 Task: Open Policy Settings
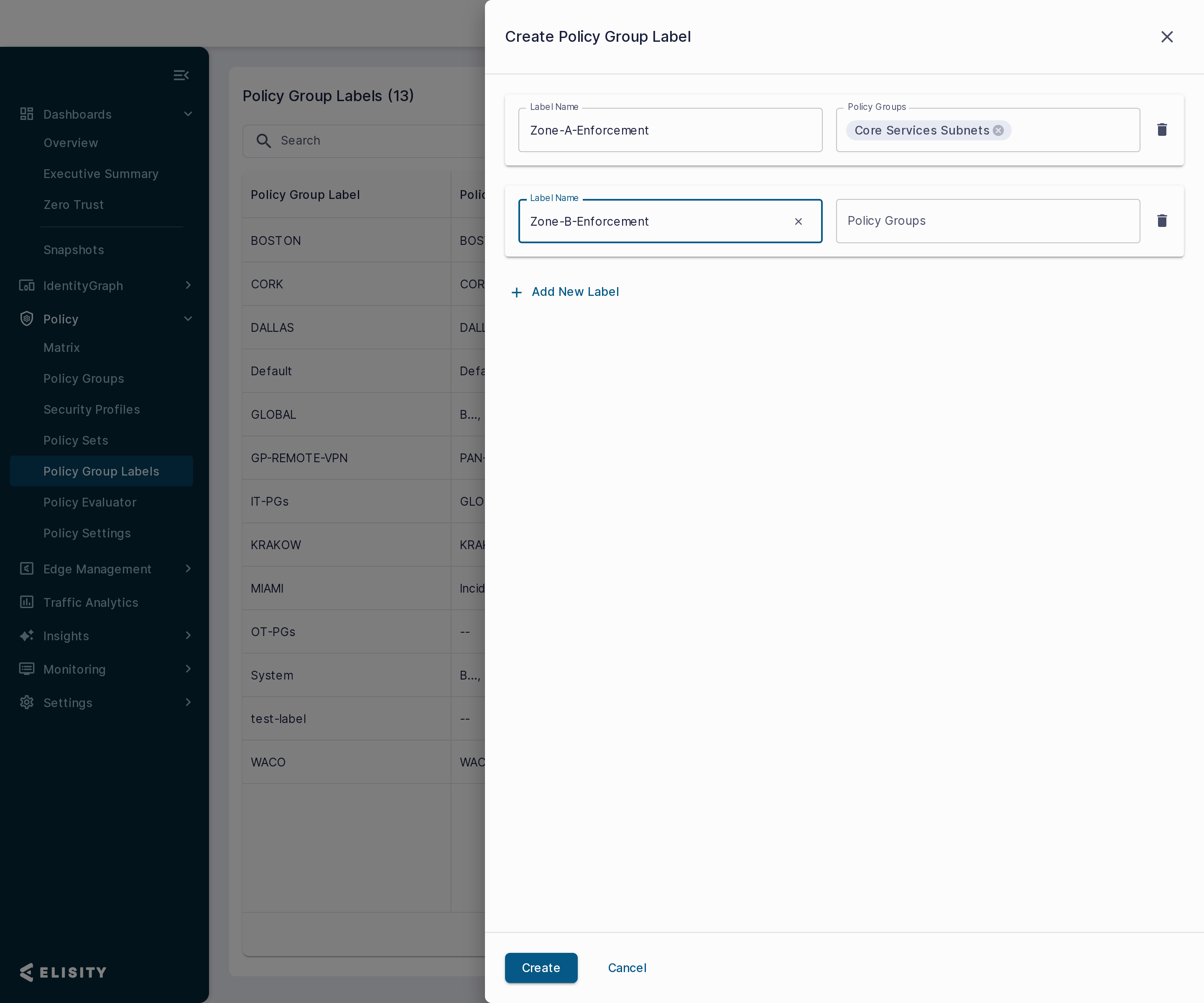pyautogui.click(x=87, y=534)
